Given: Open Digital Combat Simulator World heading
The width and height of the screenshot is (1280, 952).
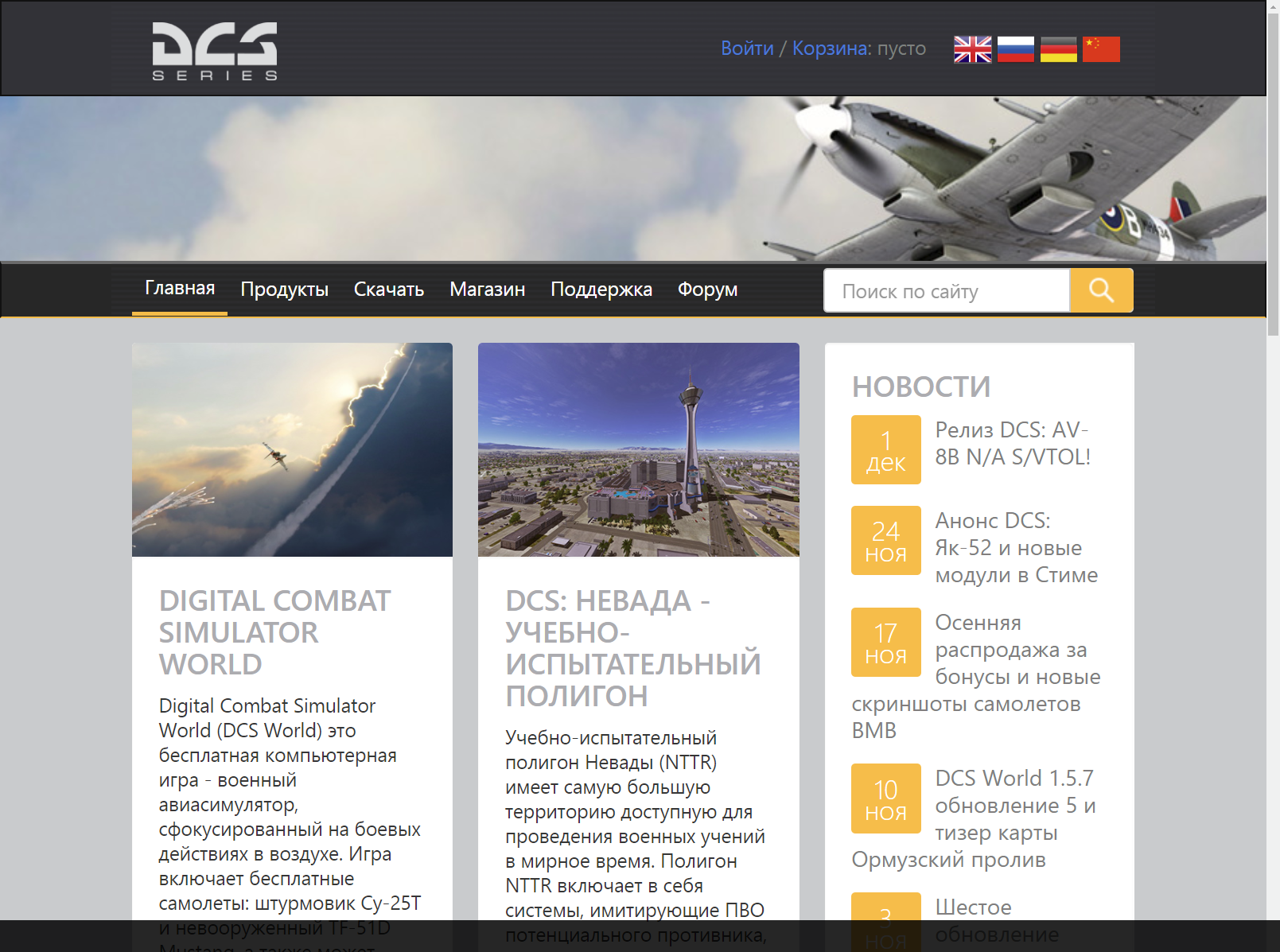Looking at the screenshot, I should (275, 632).
